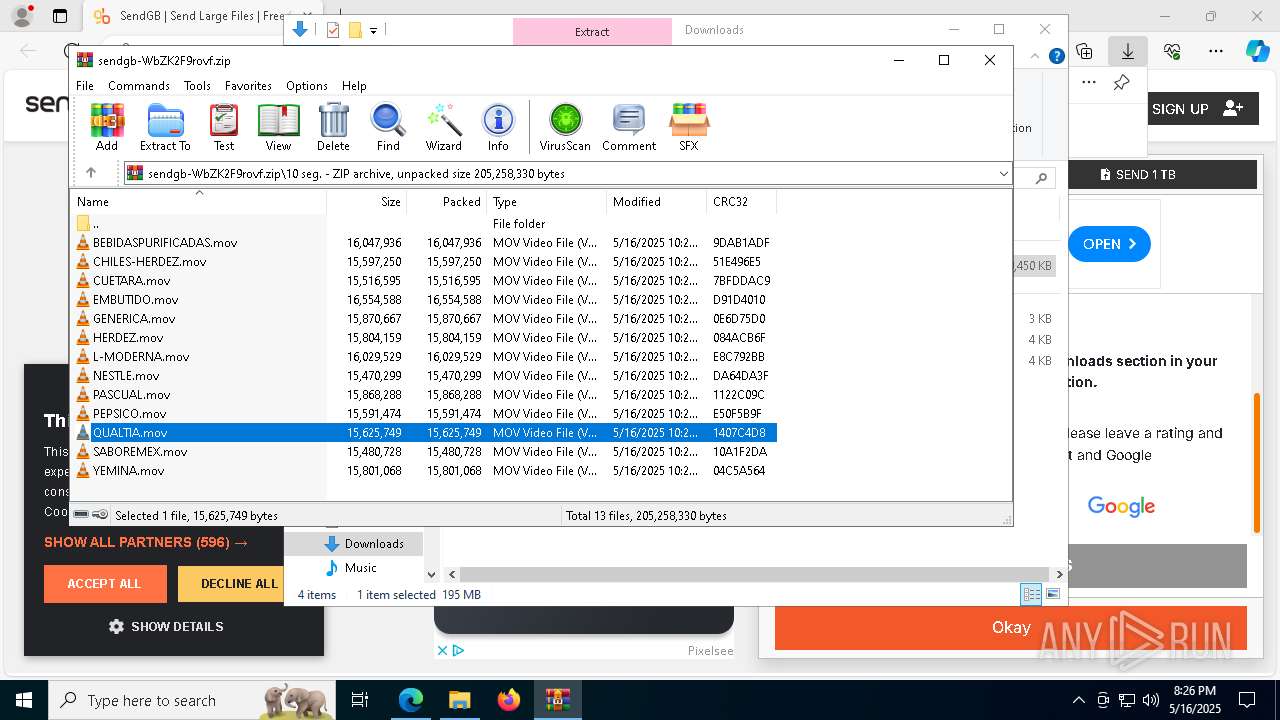Sort by the CRC32 column header
This screenshot has height=720, width=1280.
tap(742, 201)
